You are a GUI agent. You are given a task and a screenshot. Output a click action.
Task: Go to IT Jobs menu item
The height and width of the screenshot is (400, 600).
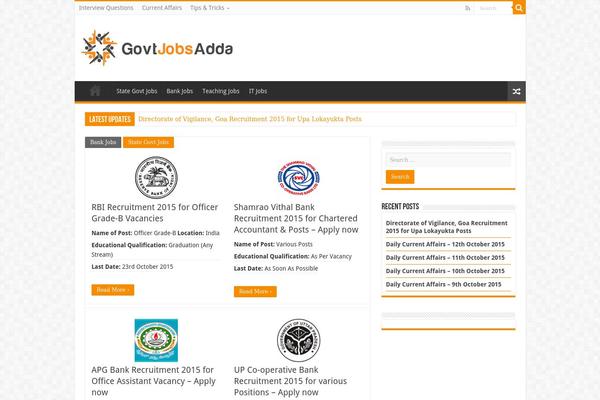point(258,91)
